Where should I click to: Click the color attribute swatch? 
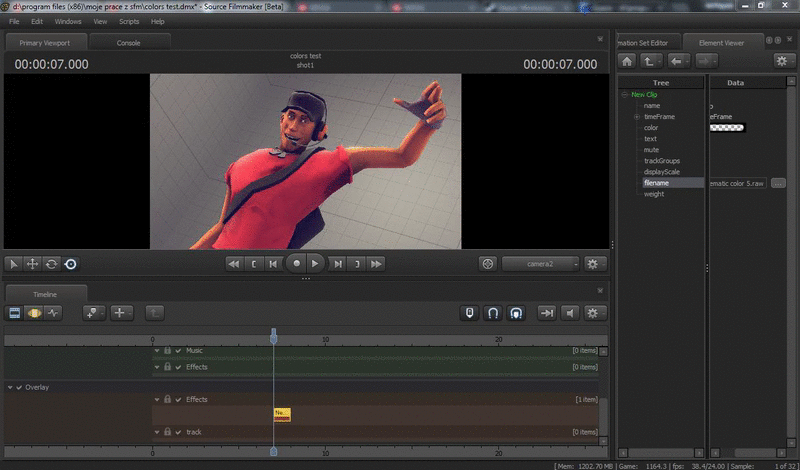point(728,128)
